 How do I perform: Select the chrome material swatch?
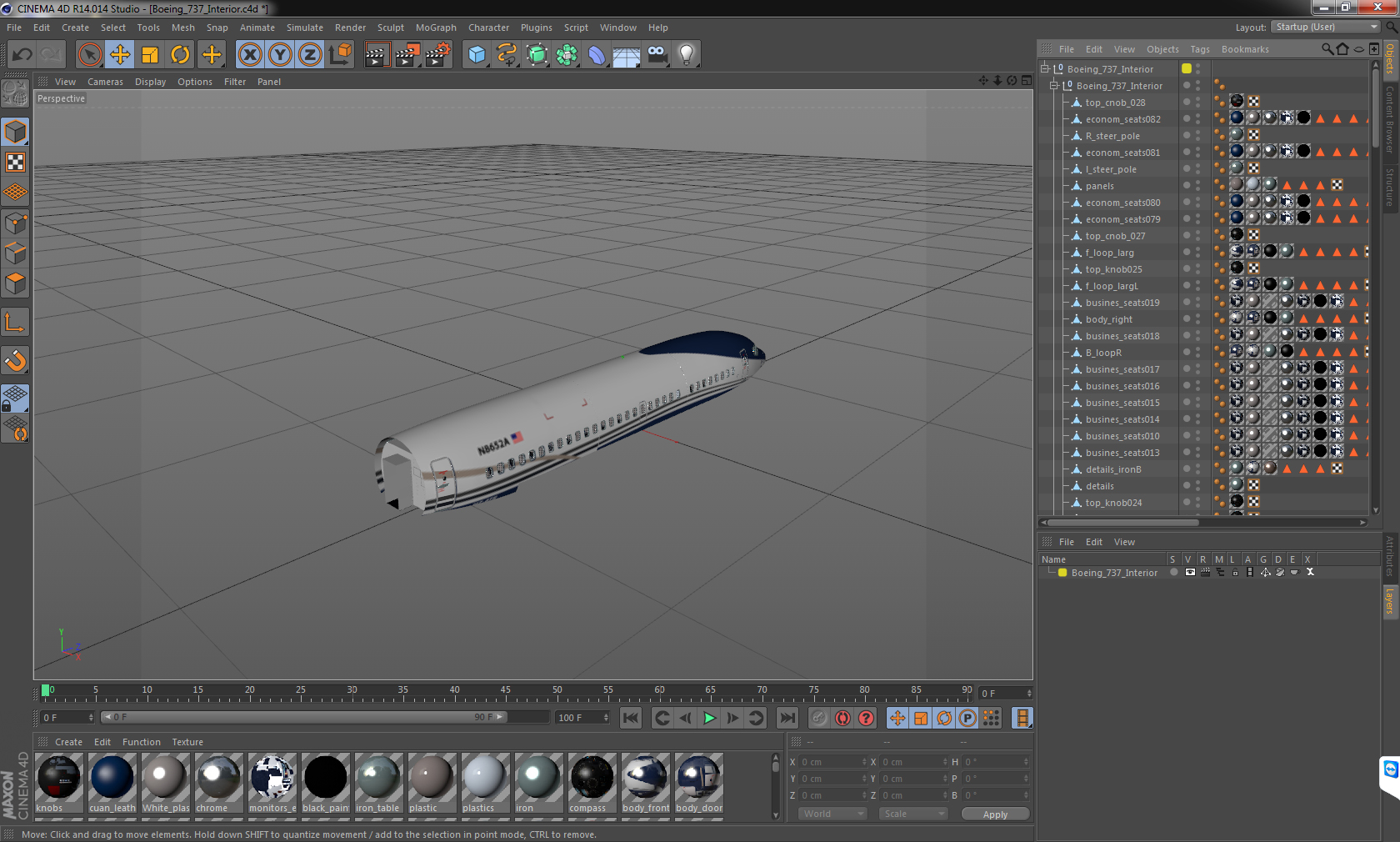click(219, 783)
